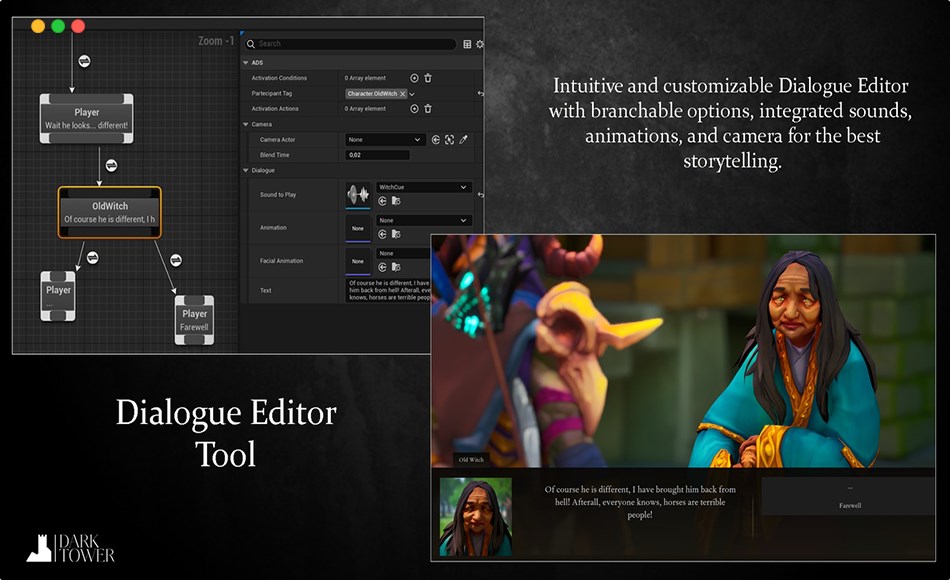The width and height of the screenshot is (950, 580).
Task: Collapse the Dialogue section
Action: pyautogui.click(x=244, y=169)
